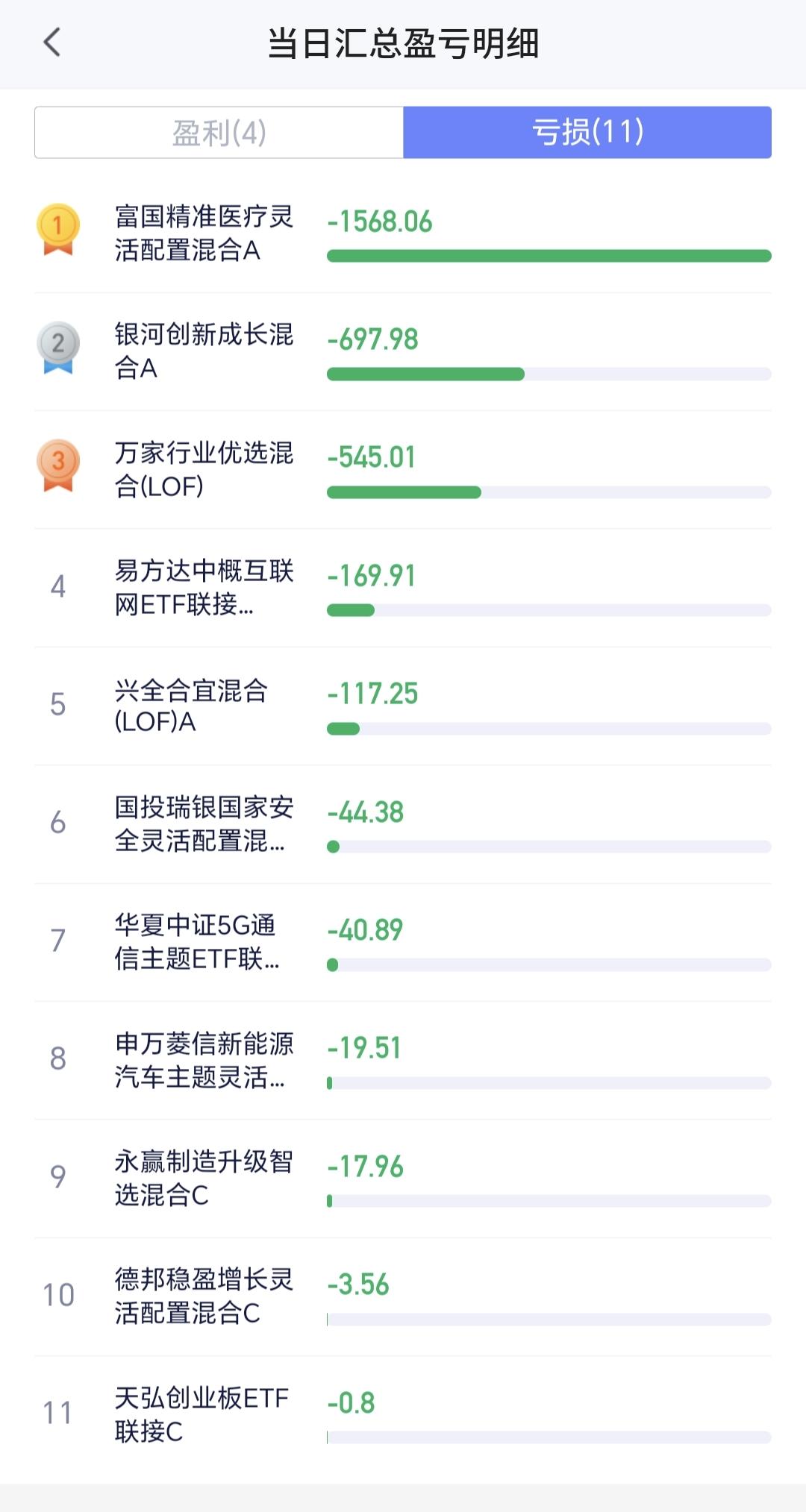Click the -1568.06 loss progress bar
The width and height of the screenshot is (806, 1512).
(549, 256)
